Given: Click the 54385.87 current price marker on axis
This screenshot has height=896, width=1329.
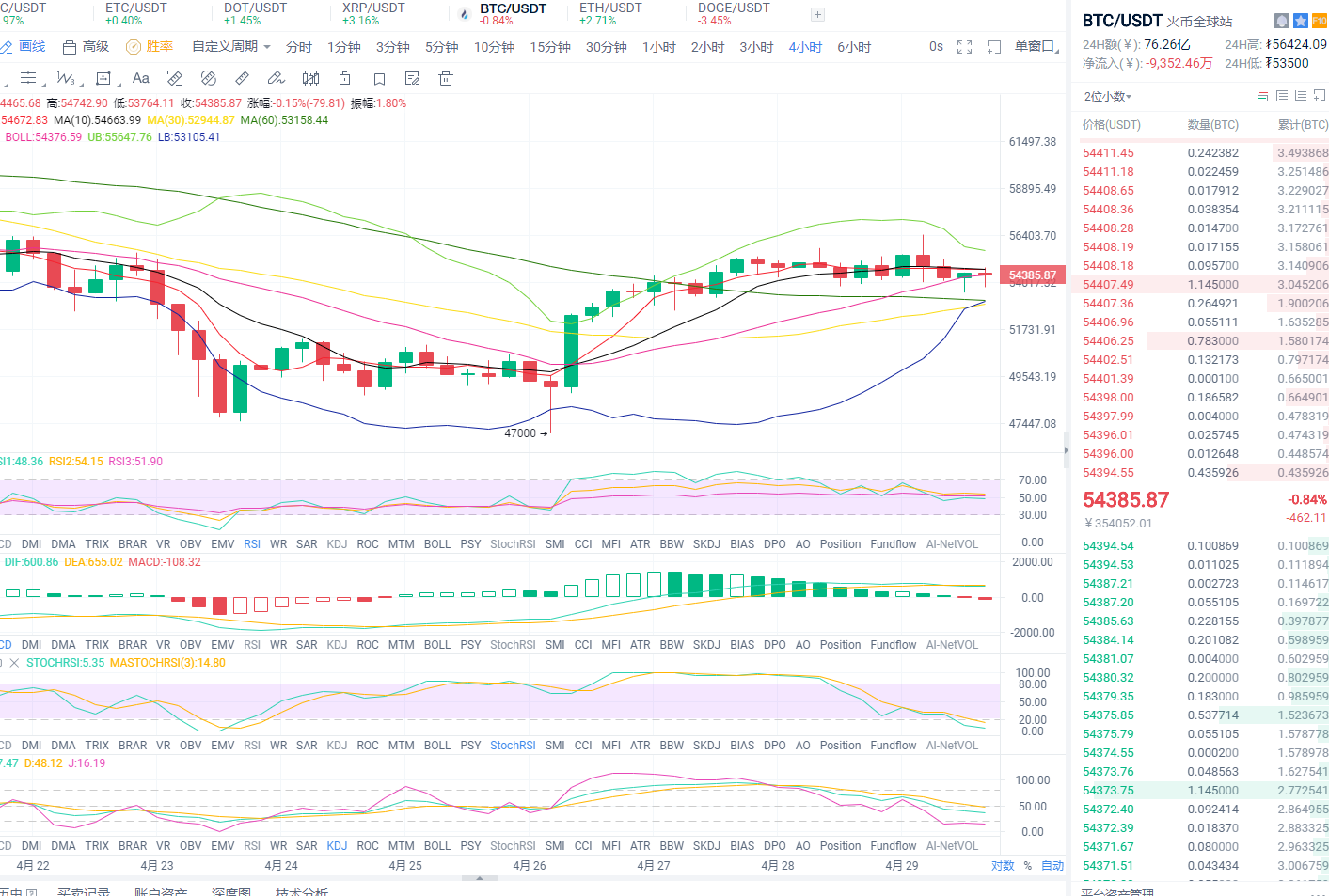Looking at the screenshot, I should (x=1032, y=275).
